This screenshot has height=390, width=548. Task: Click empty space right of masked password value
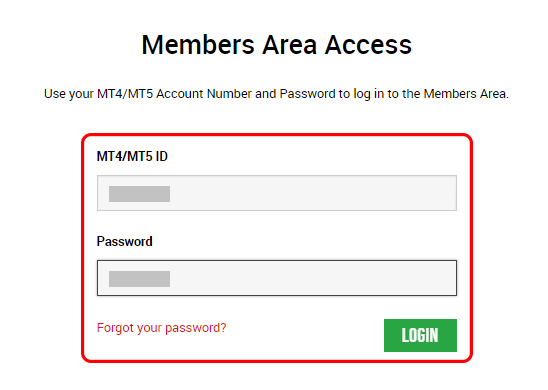[313, 278]
